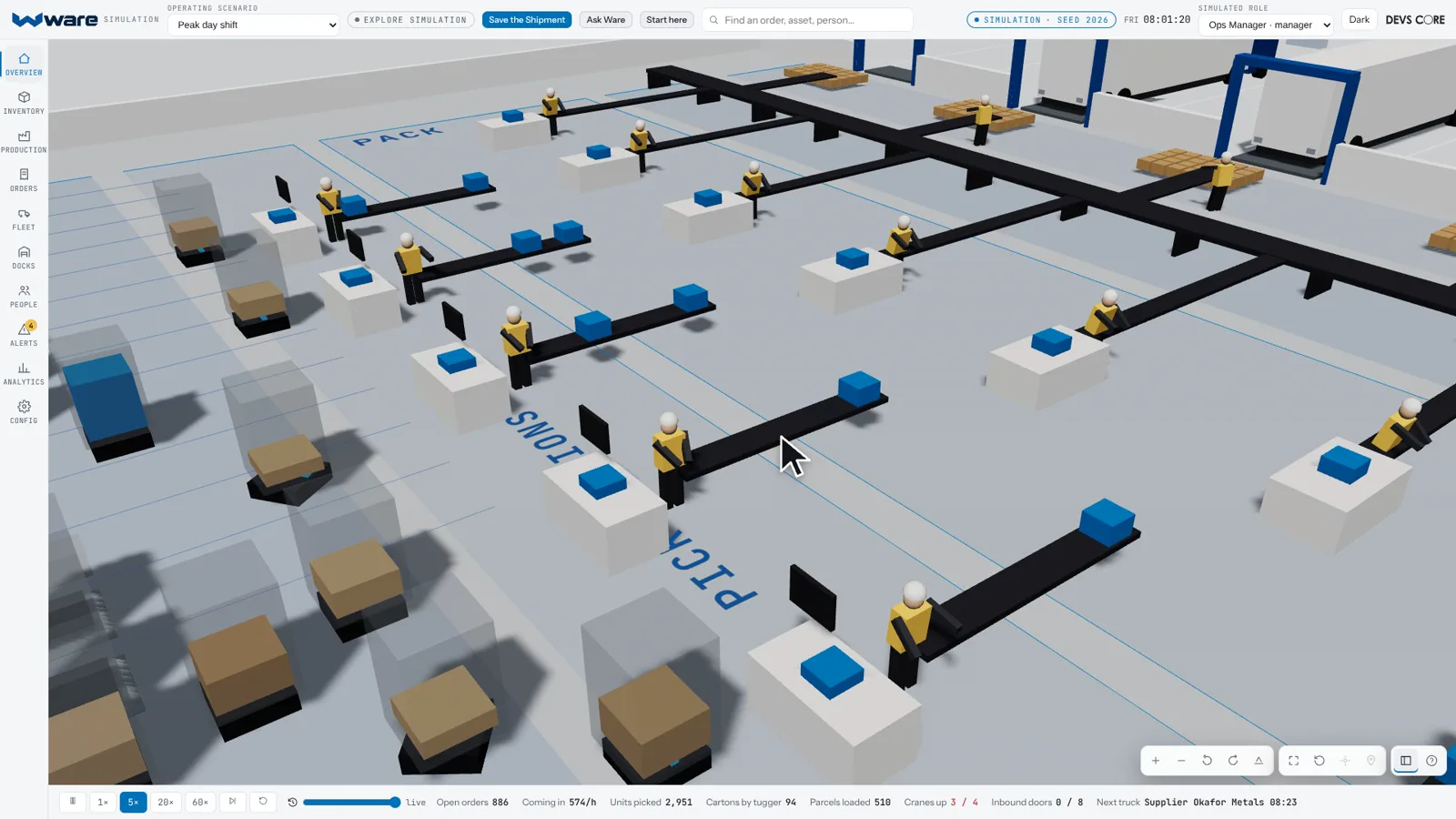Enter fullscreen view mode
This screenshot has width=1456, height=819.
pyautogui.click(x=1293, y=761)
